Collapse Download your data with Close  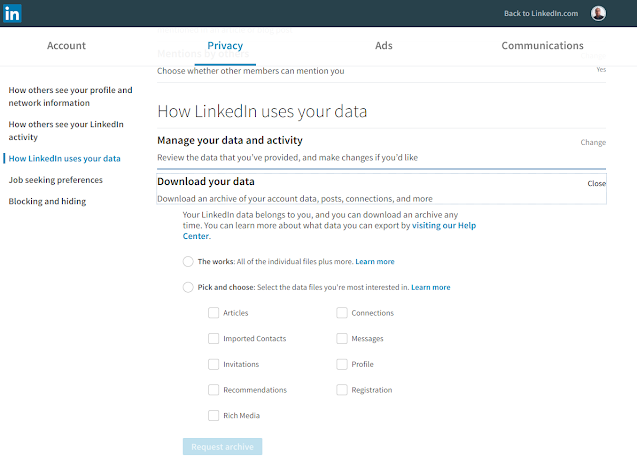596,184
